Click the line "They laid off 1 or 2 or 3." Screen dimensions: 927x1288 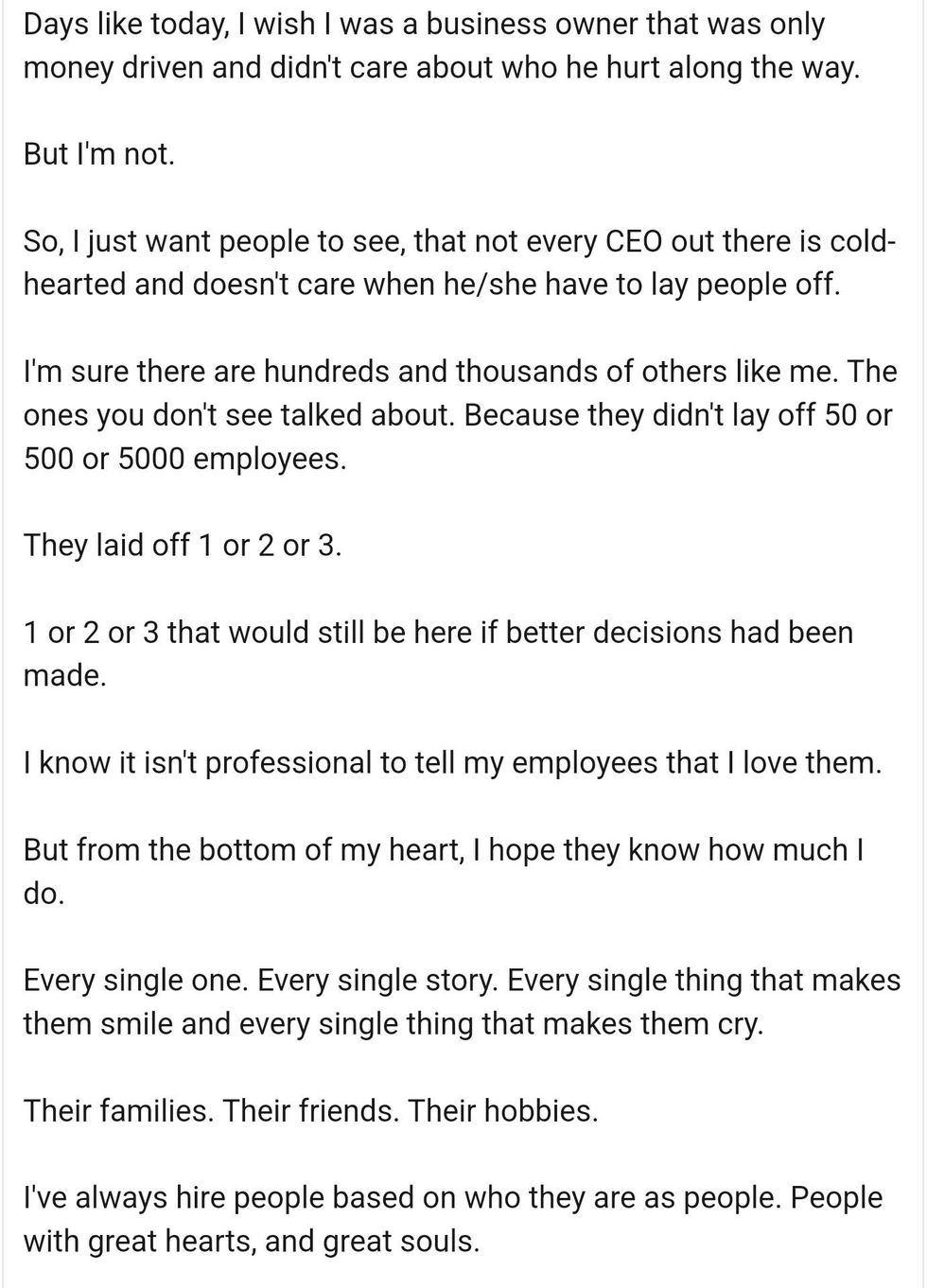tap(182, 546)
